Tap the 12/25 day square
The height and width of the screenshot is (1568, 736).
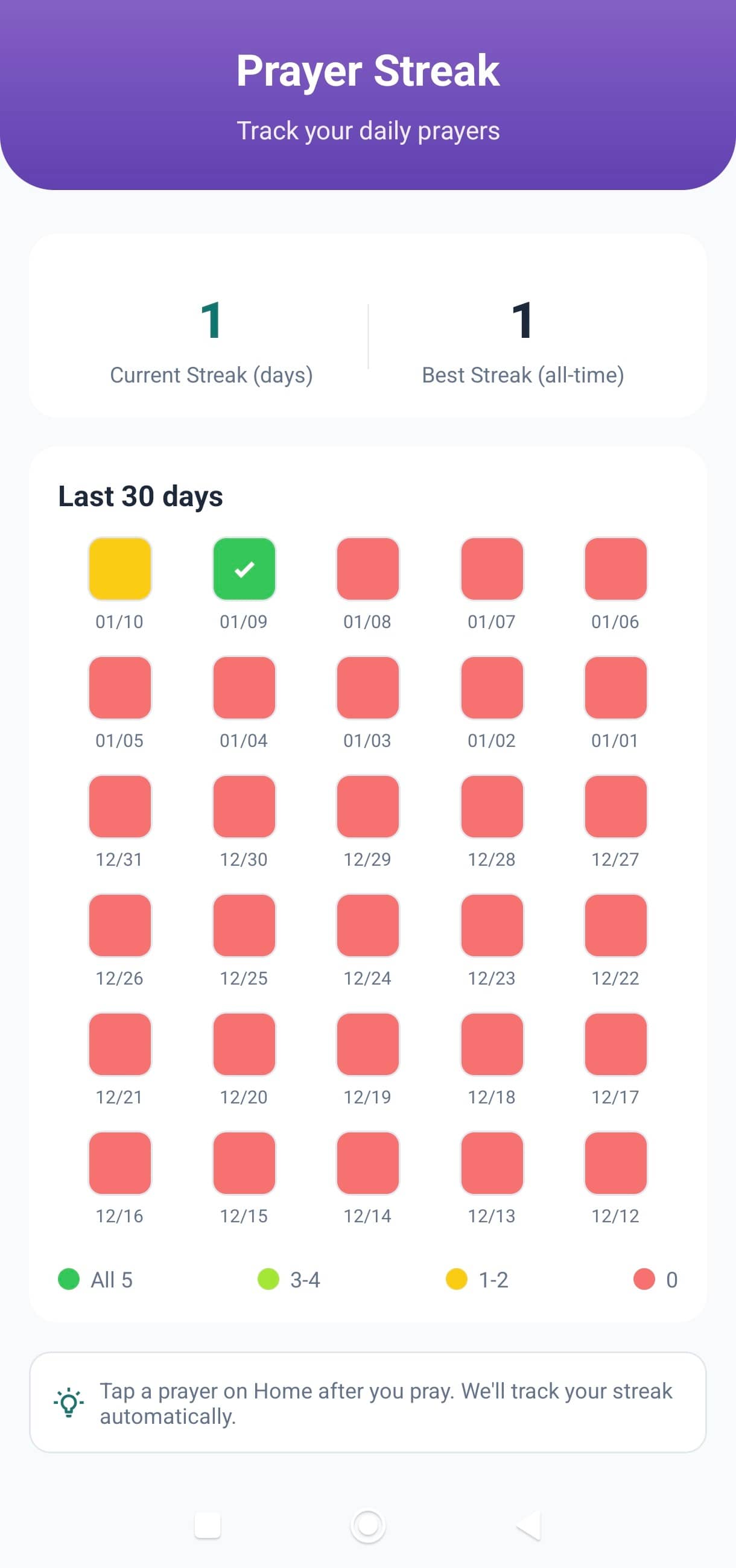point(244,926)
